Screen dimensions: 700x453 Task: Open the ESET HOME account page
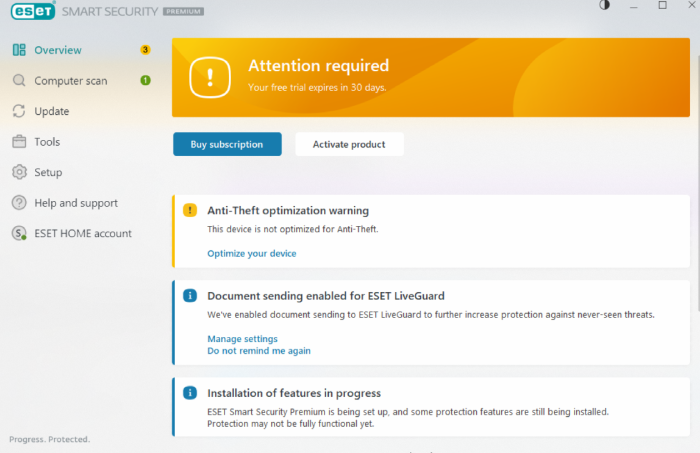click(x=81, y=233)
